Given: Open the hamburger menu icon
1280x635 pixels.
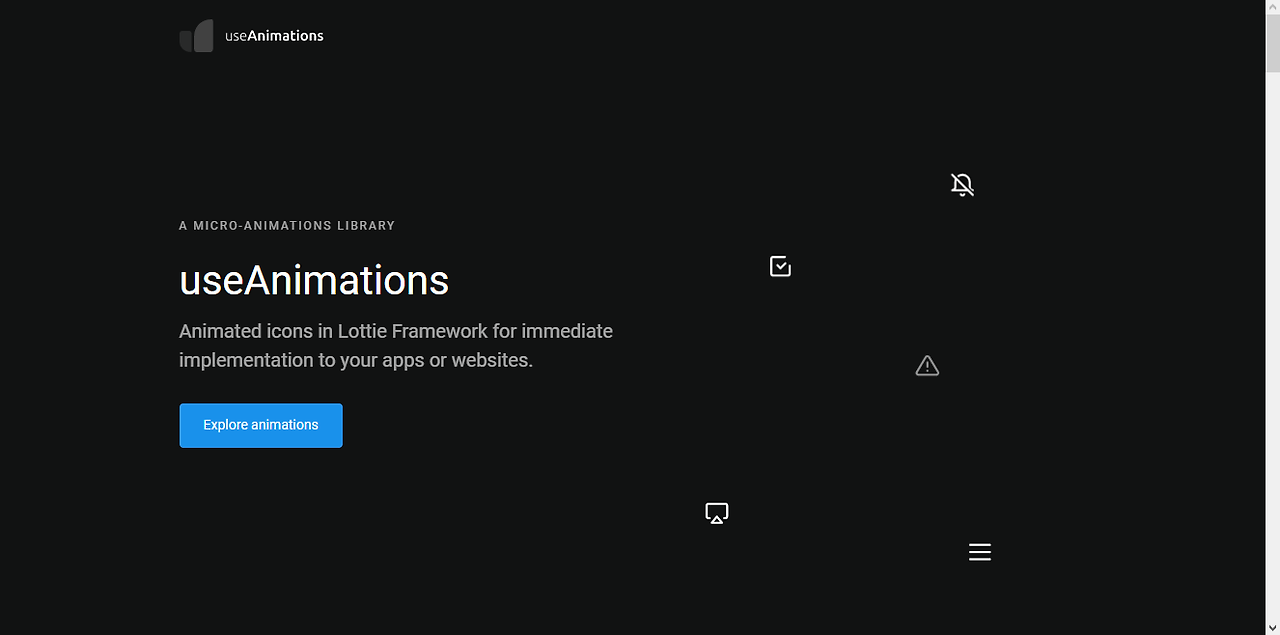Looking at the screenshot, I should pyautogui.click(x=980, y=552).
